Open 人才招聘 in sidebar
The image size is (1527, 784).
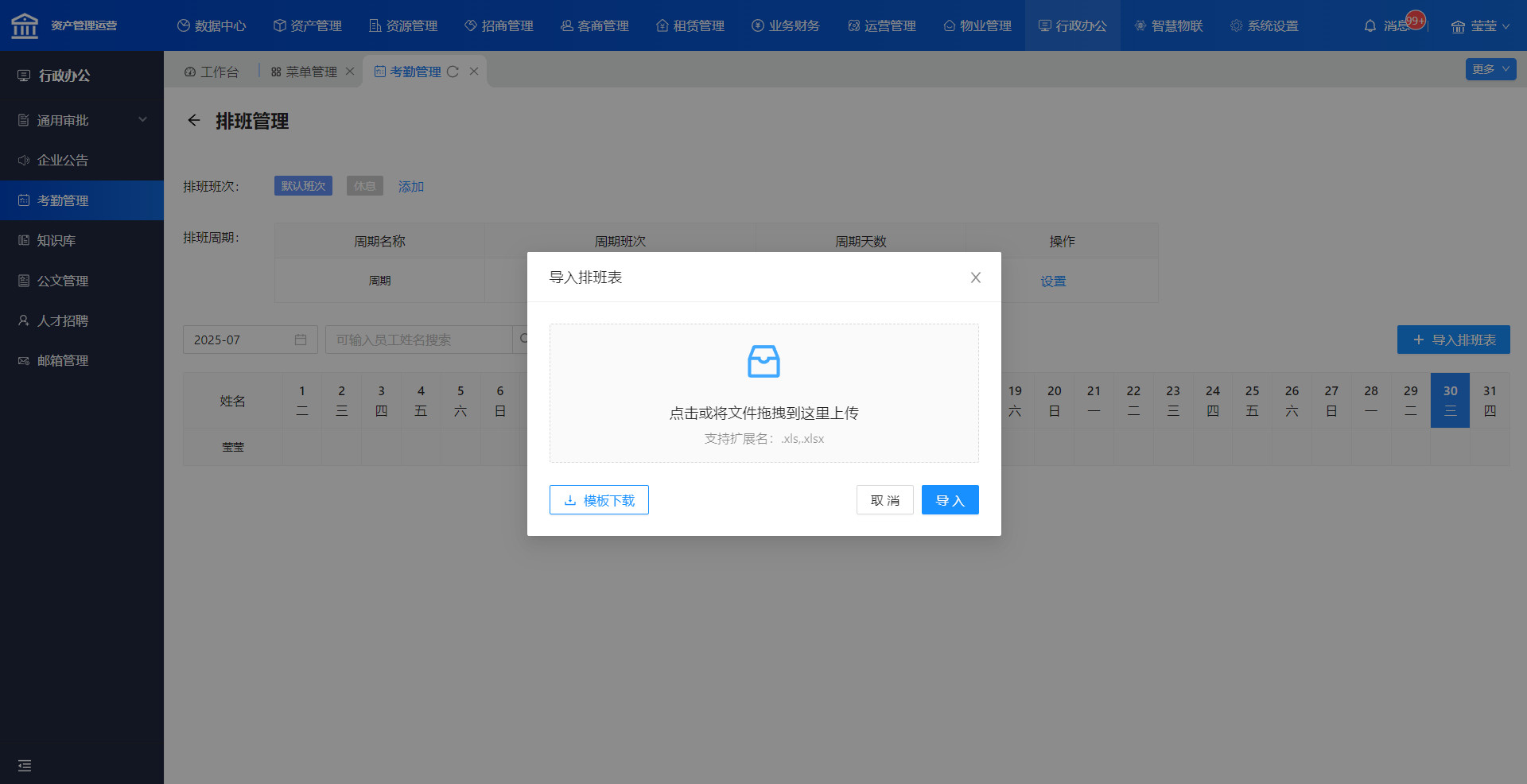tap(82, 320)
